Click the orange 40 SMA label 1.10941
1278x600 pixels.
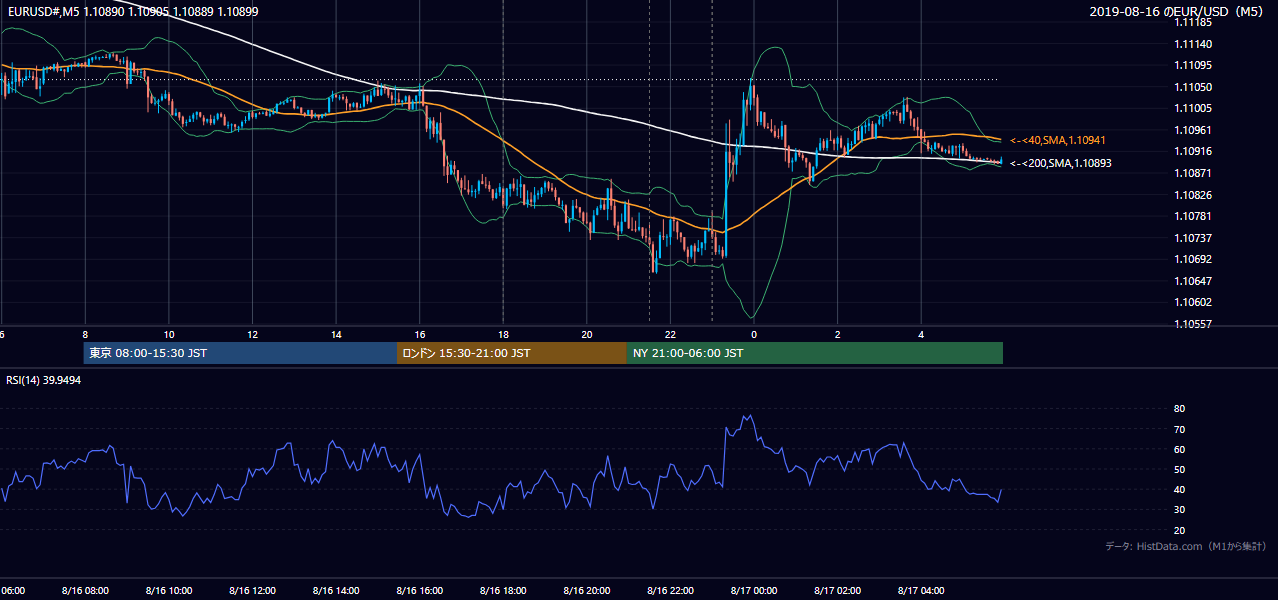click(x=1057, y=141)
